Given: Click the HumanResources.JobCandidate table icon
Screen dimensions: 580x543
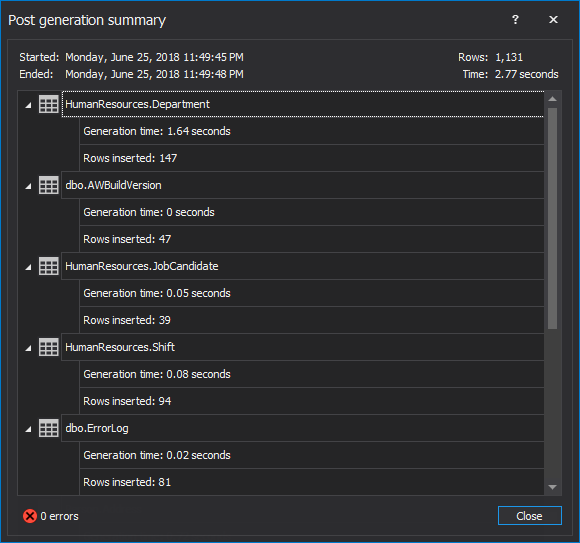Looking at the screenshot, I should (x=48, y=266).
